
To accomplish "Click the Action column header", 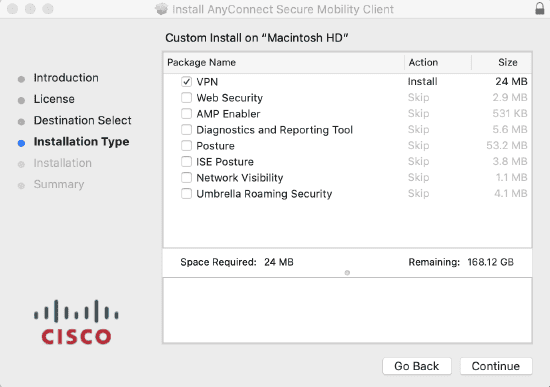I will coord(438,62).
